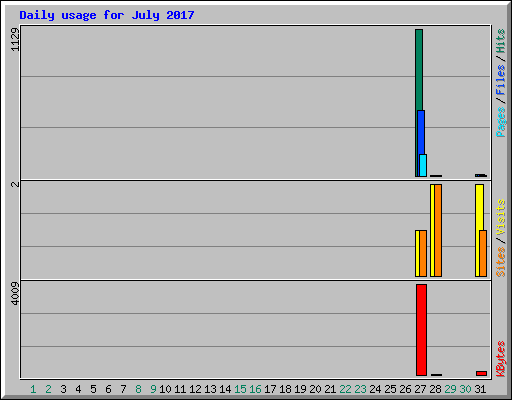Click day 31 on the x-axis

[x=480, y=389]
